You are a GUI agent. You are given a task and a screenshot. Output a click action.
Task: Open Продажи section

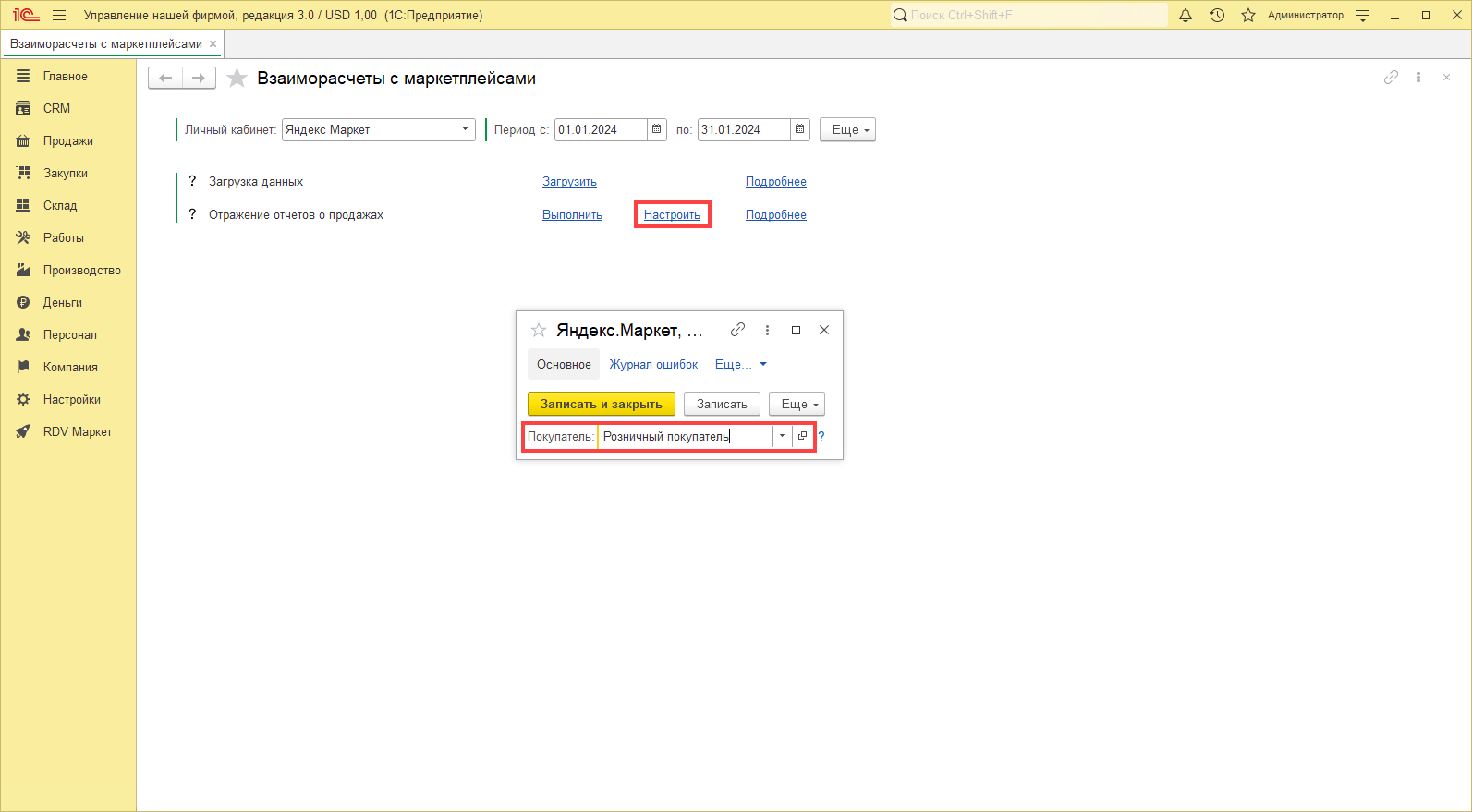pos(68,140)
